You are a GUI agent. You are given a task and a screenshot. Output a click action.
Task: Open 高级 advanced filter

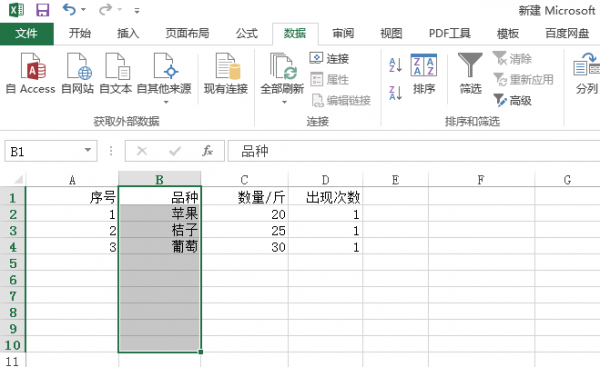512,100
